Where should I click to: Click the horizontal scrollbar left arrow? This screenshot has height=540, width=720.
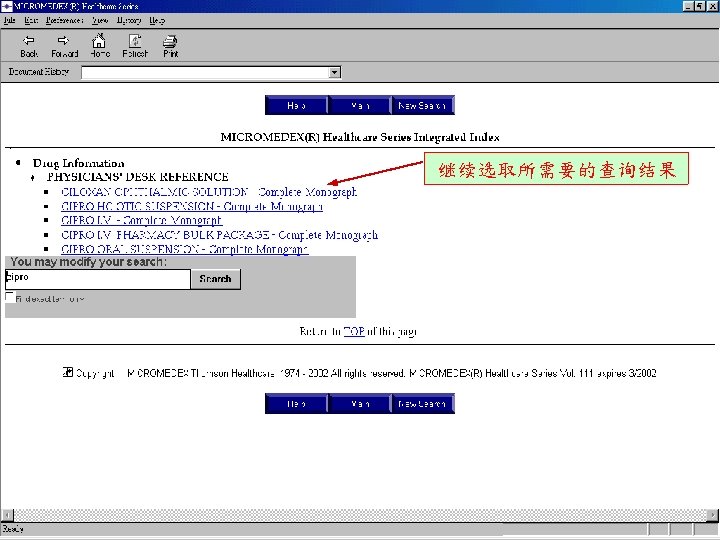(x=8, y=515)
